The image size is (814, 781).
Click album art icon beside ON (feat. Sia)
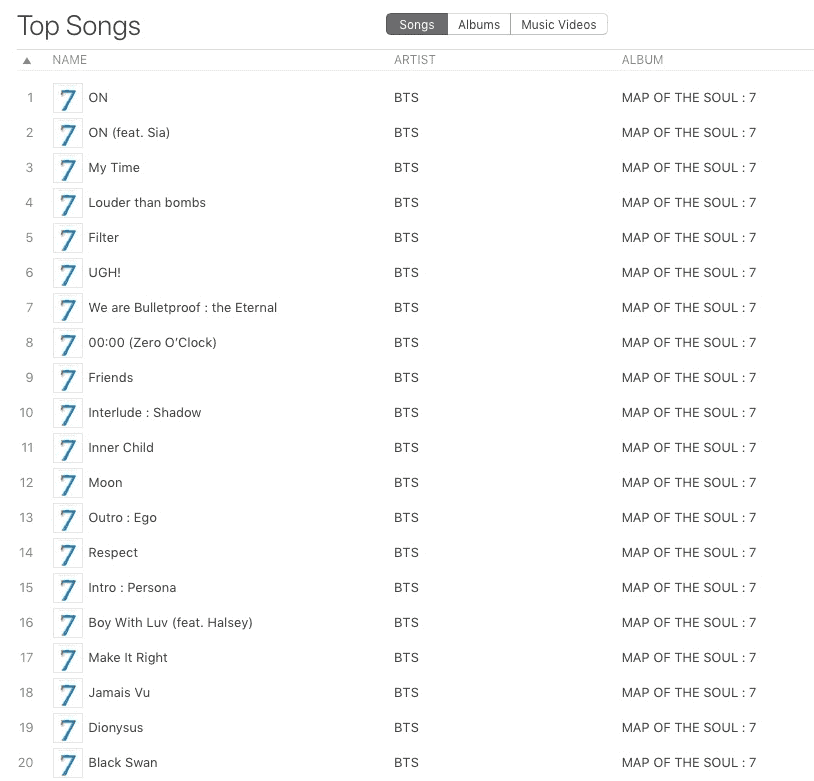tap(67, 133)
